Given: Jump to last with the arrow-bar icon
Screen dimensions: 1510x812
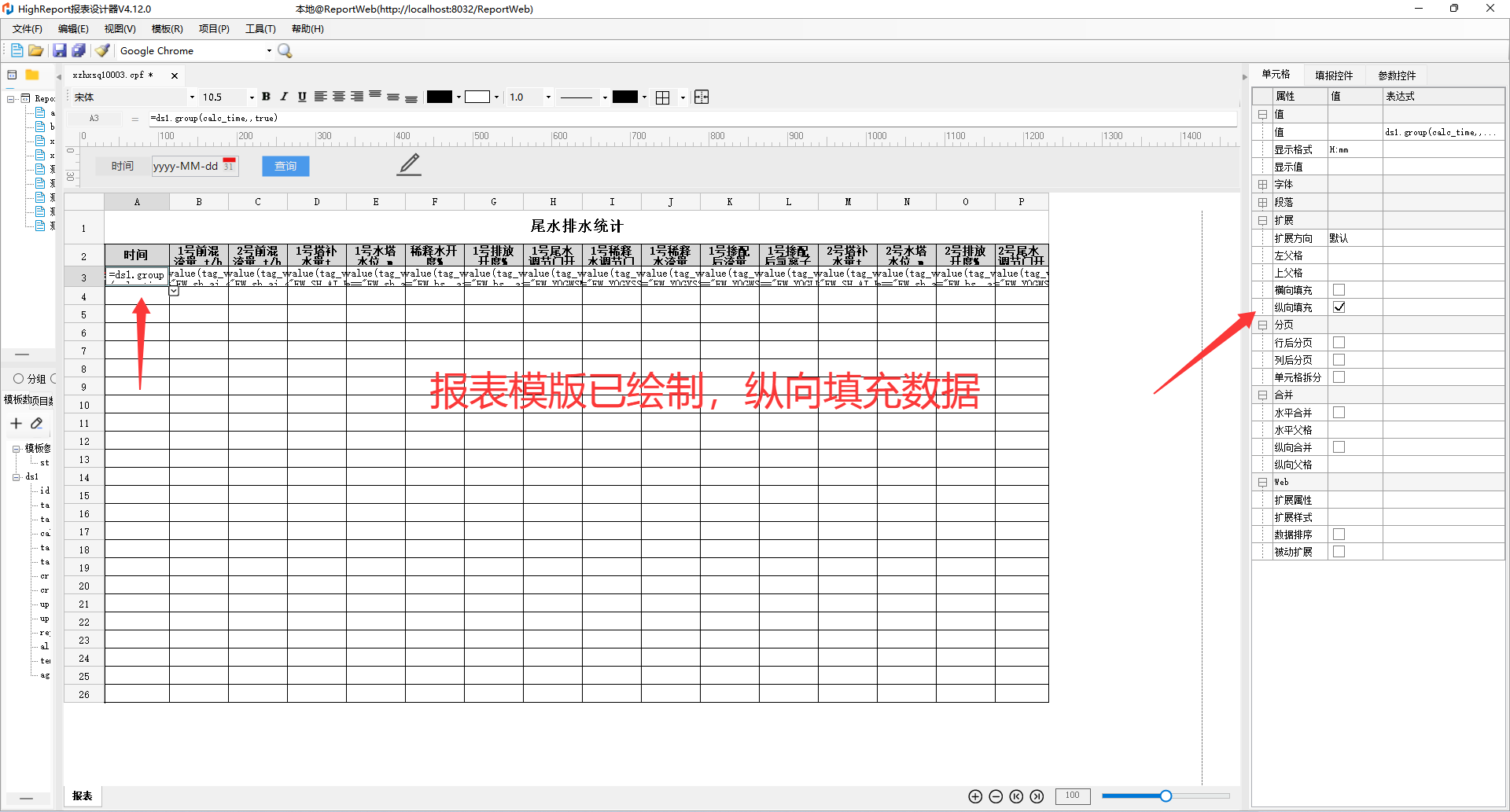Looking at the screenshot, I should pos(1037,796).
